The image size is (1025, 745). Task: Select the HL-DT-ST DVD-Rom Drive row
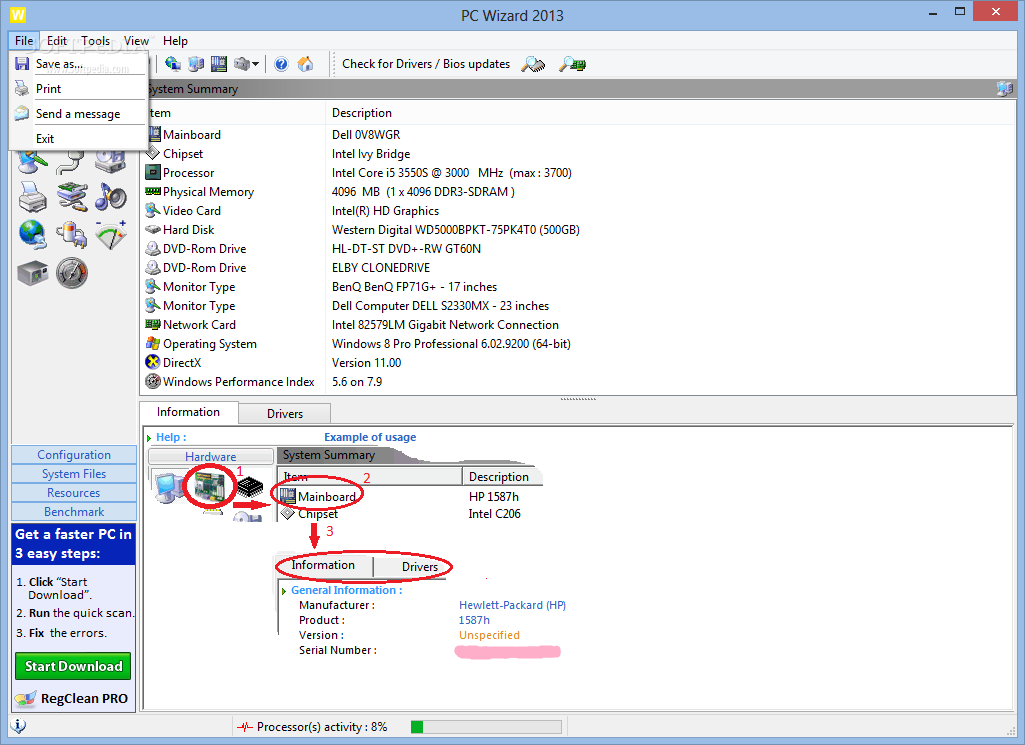coord(579,248)
